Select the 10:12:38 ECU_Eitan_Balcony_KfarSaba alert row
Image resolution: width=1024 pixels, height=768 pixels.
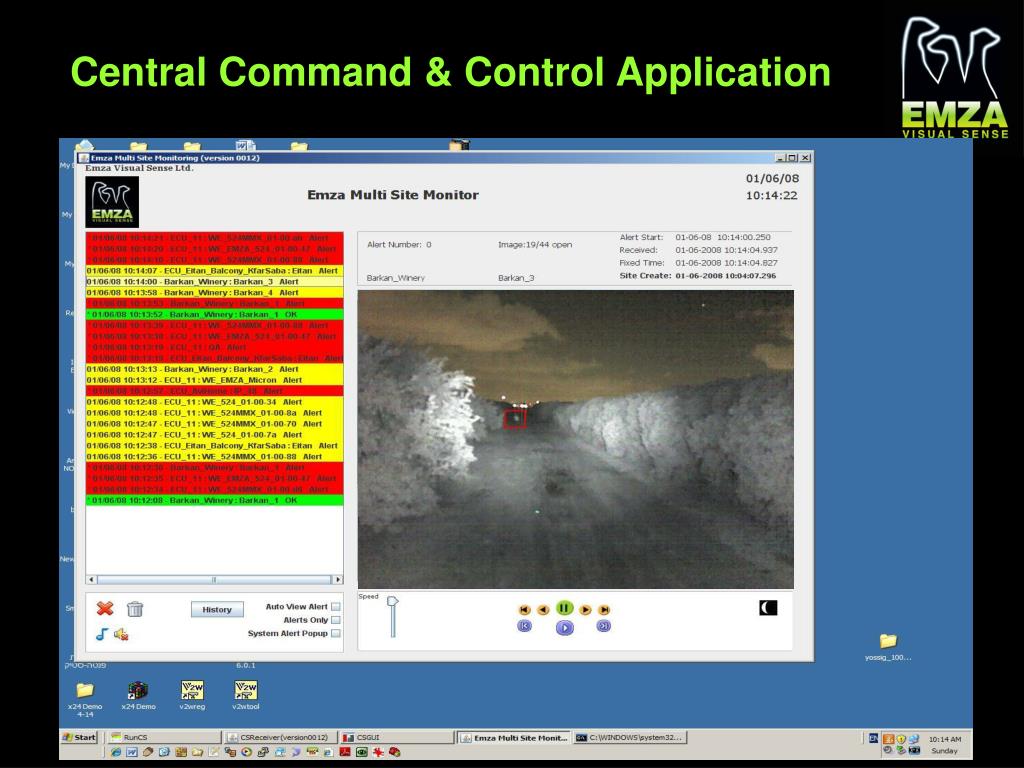214,445
